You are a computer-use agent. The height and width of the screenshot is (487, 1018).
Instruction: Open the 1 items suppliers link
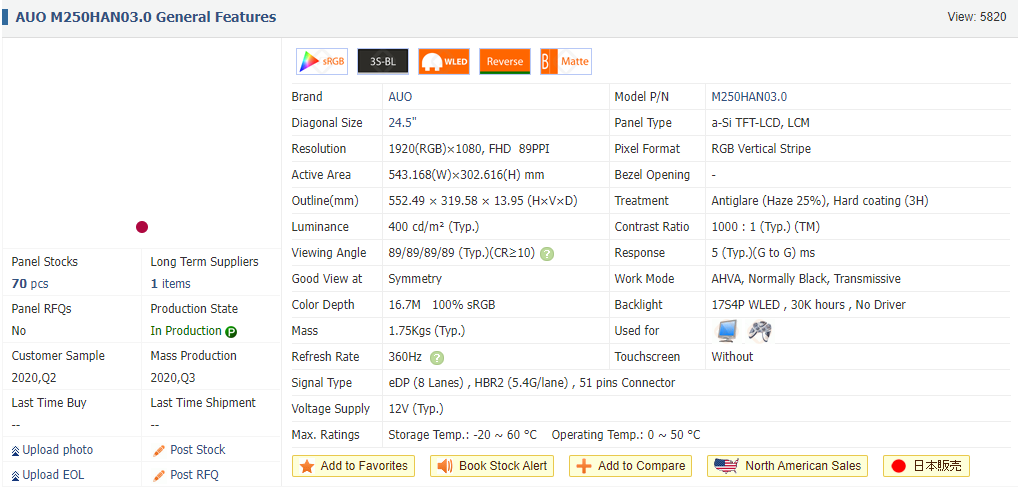click(x=170, y=284)
